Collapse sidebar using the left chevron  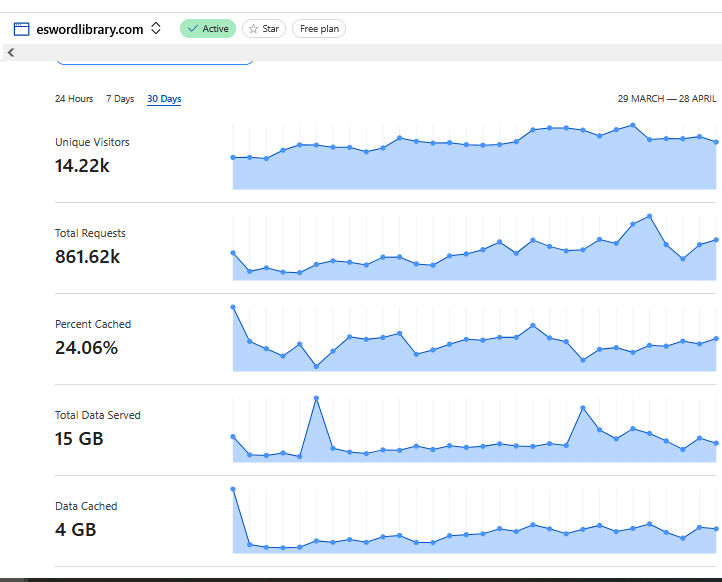click(11, 52)
